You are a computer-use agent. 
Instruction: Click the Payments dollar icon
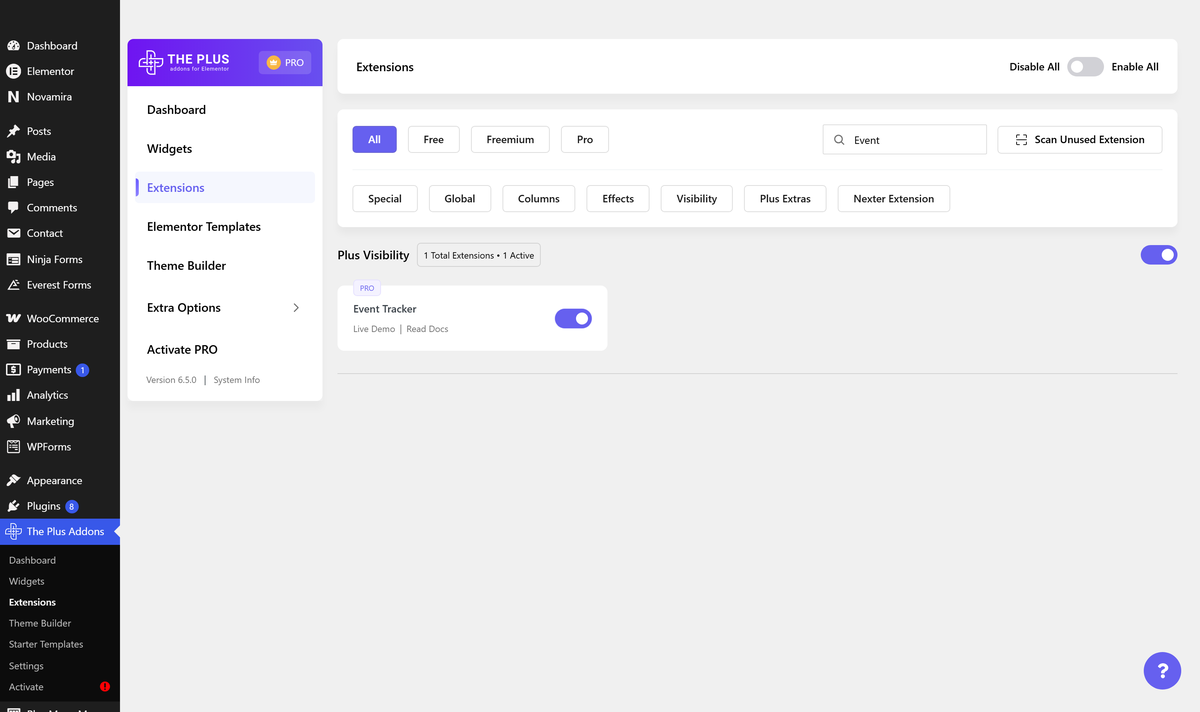tap(14, 370)
